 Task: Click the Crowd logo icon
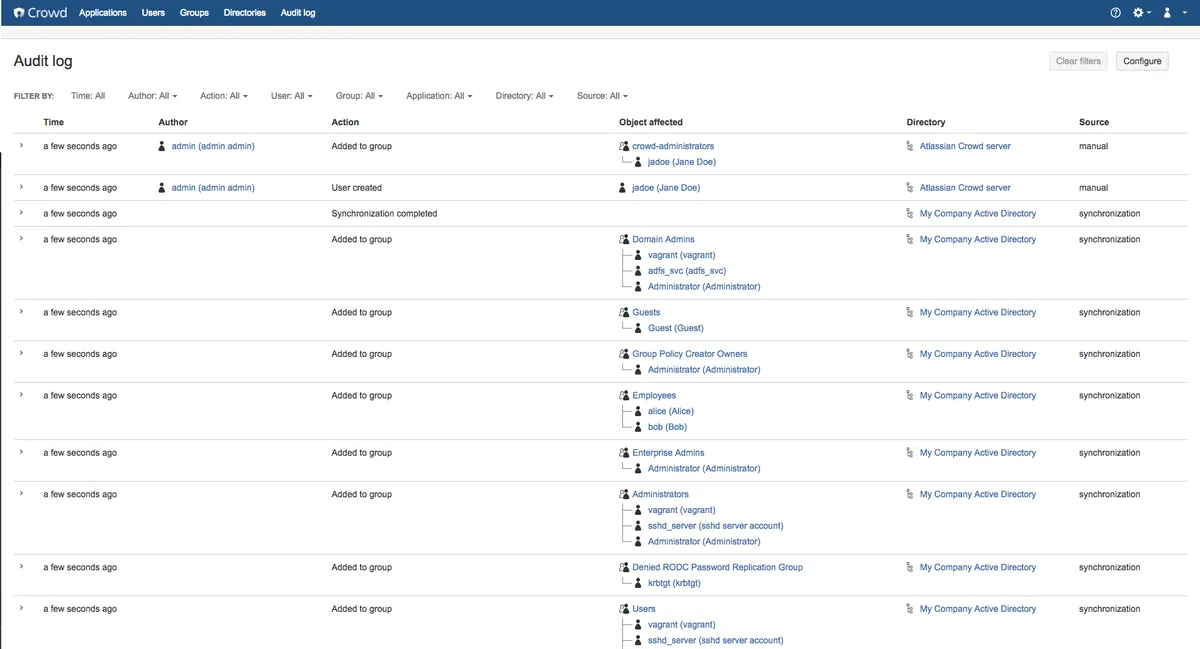[19, 13]
